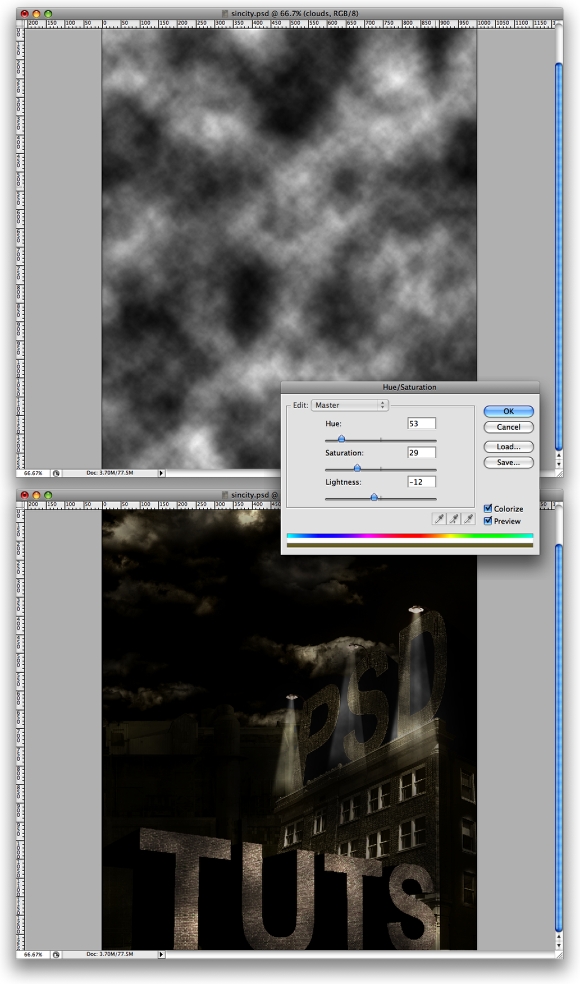Click the status bar icon in top window
Viewport: 580px width, 984px height.
pyautogui.click(x=56, y=473)
